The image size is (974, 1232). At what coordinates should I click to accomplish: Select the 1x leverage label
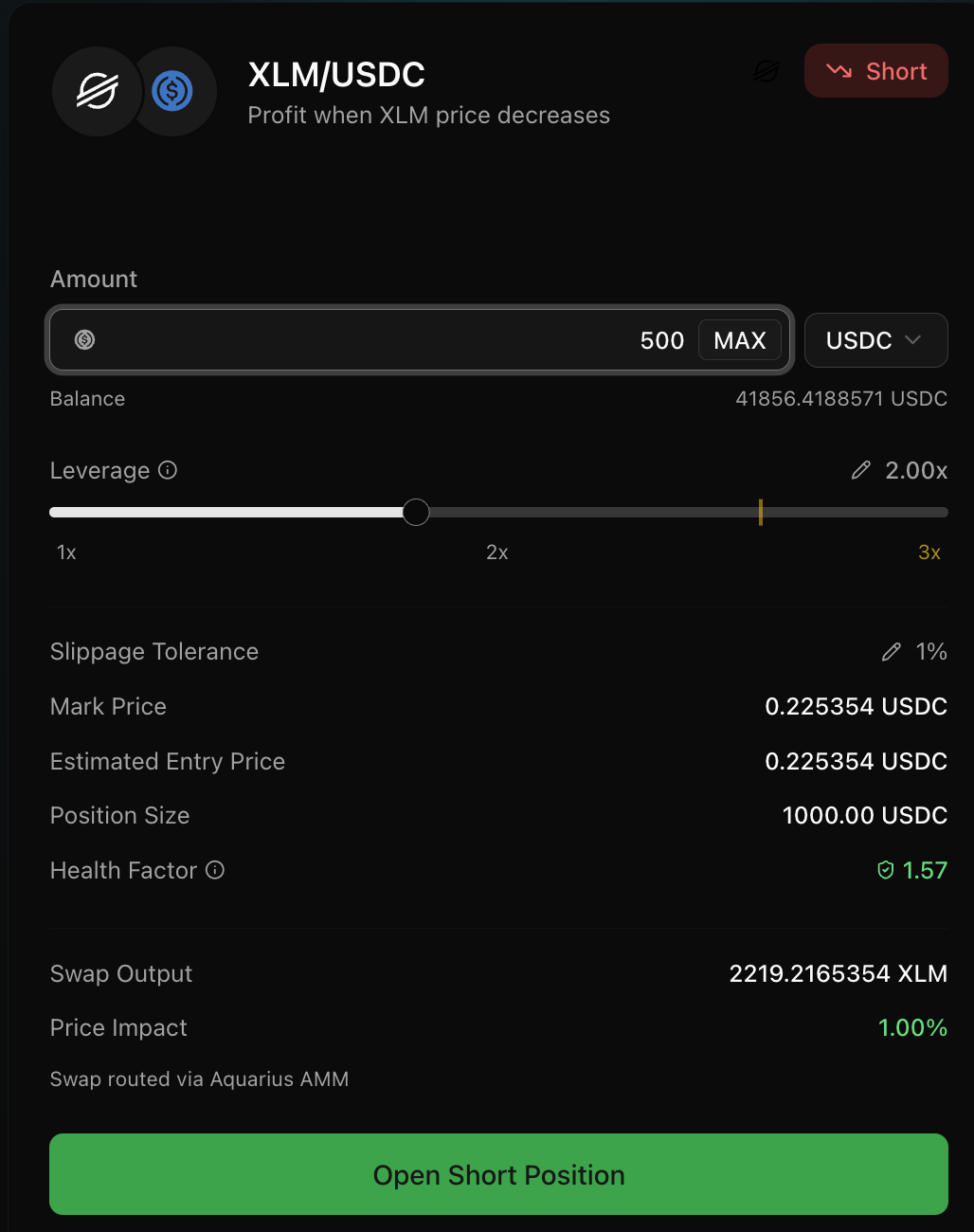point(65,552)
